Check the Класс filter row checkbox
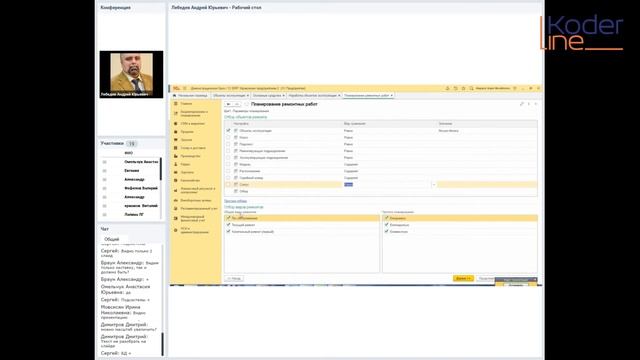The image size is (640, 360). pos(228,138)
